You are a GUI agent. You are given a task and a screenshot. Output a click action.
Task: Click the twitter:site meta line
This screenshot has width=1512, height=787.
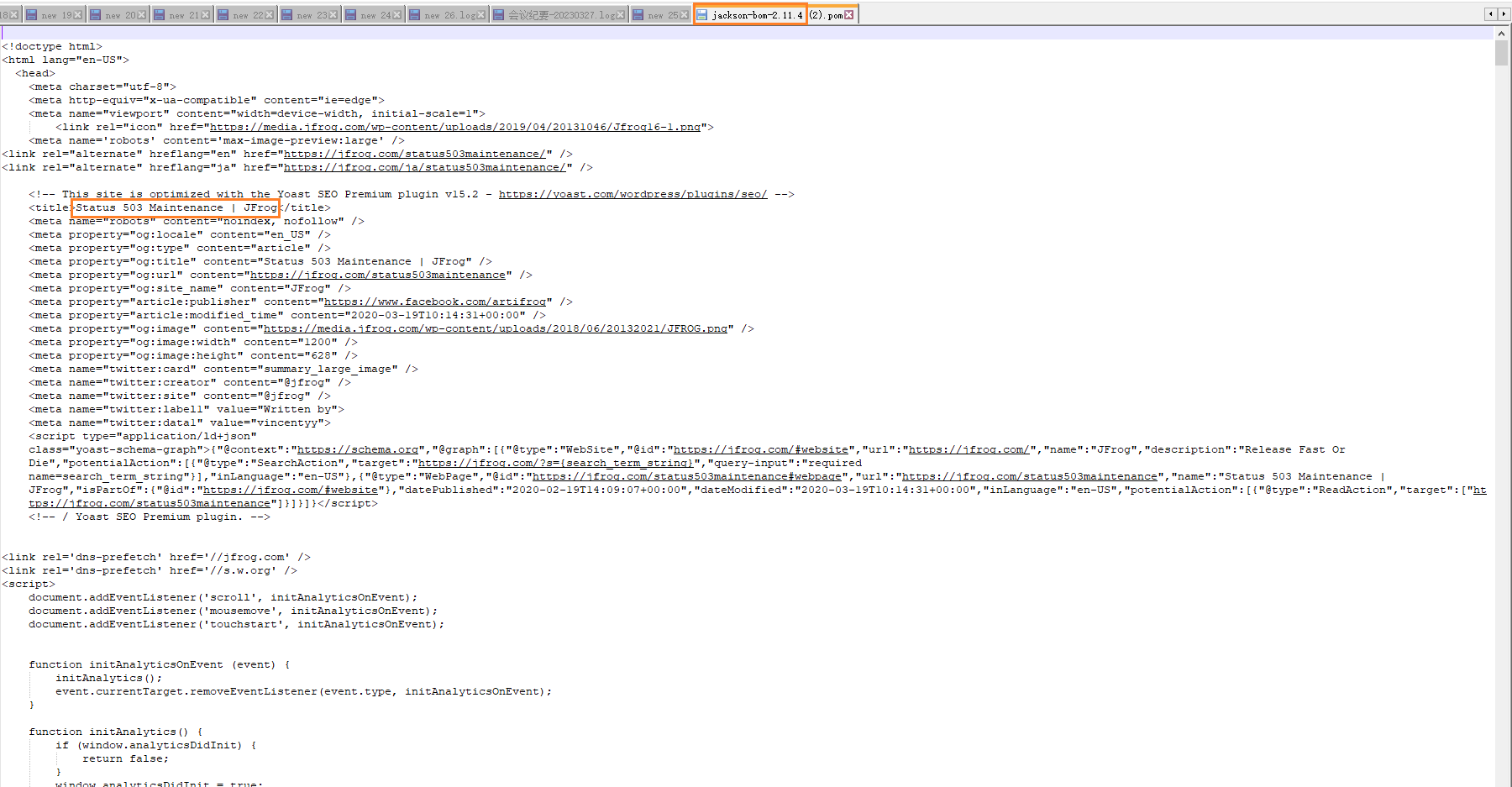tap(180, 396)
